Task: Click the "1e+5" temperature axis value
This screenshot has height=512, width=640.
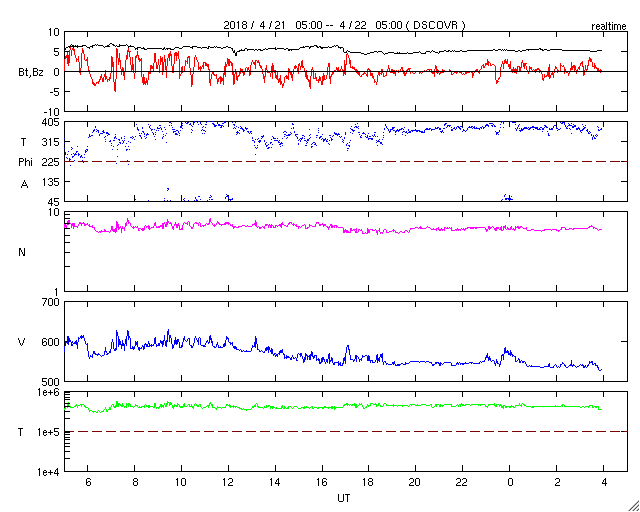Action: pyautogui.click(x=49, y=432)
